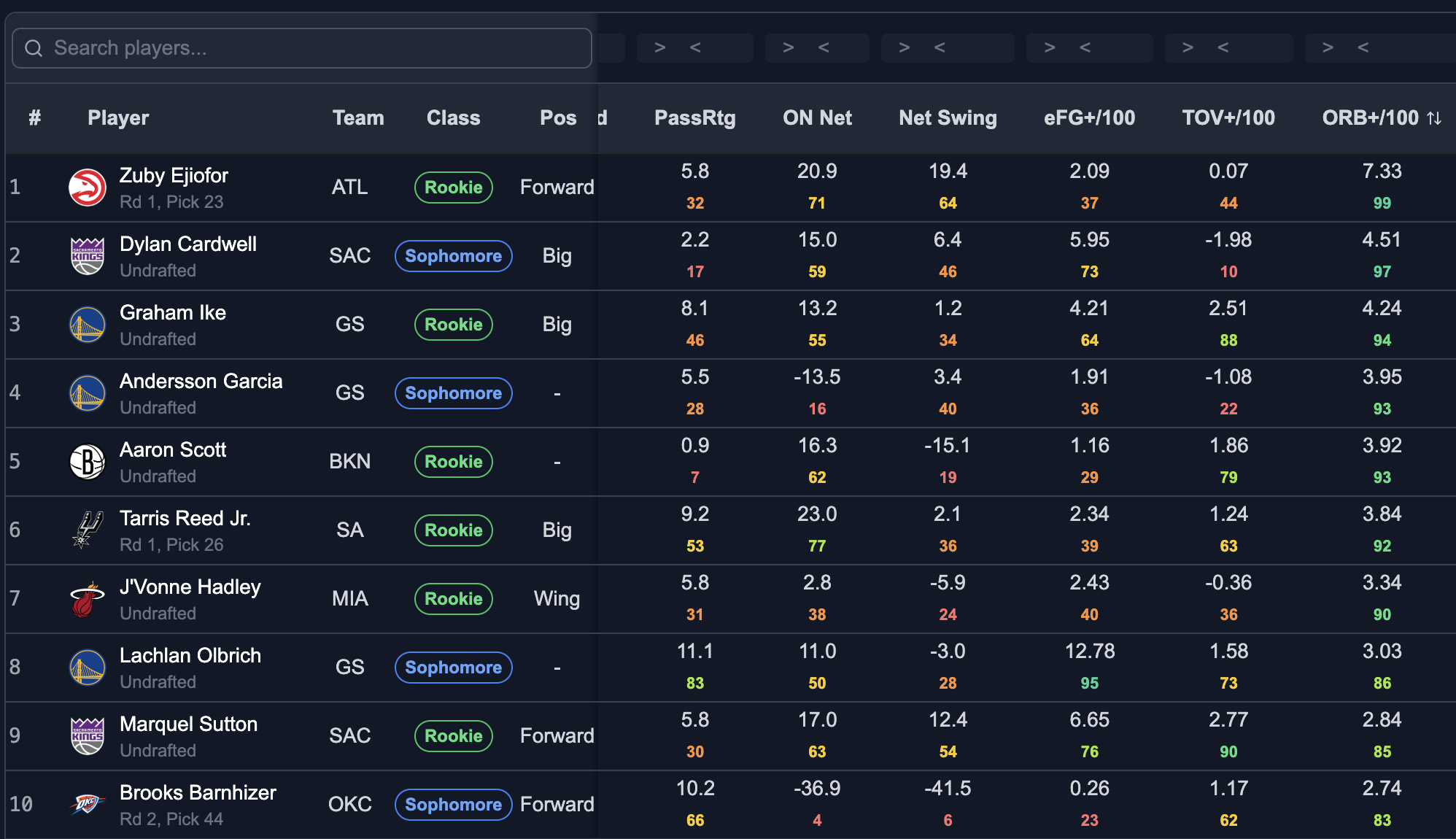Sort table by Class column header

point(453,118)
